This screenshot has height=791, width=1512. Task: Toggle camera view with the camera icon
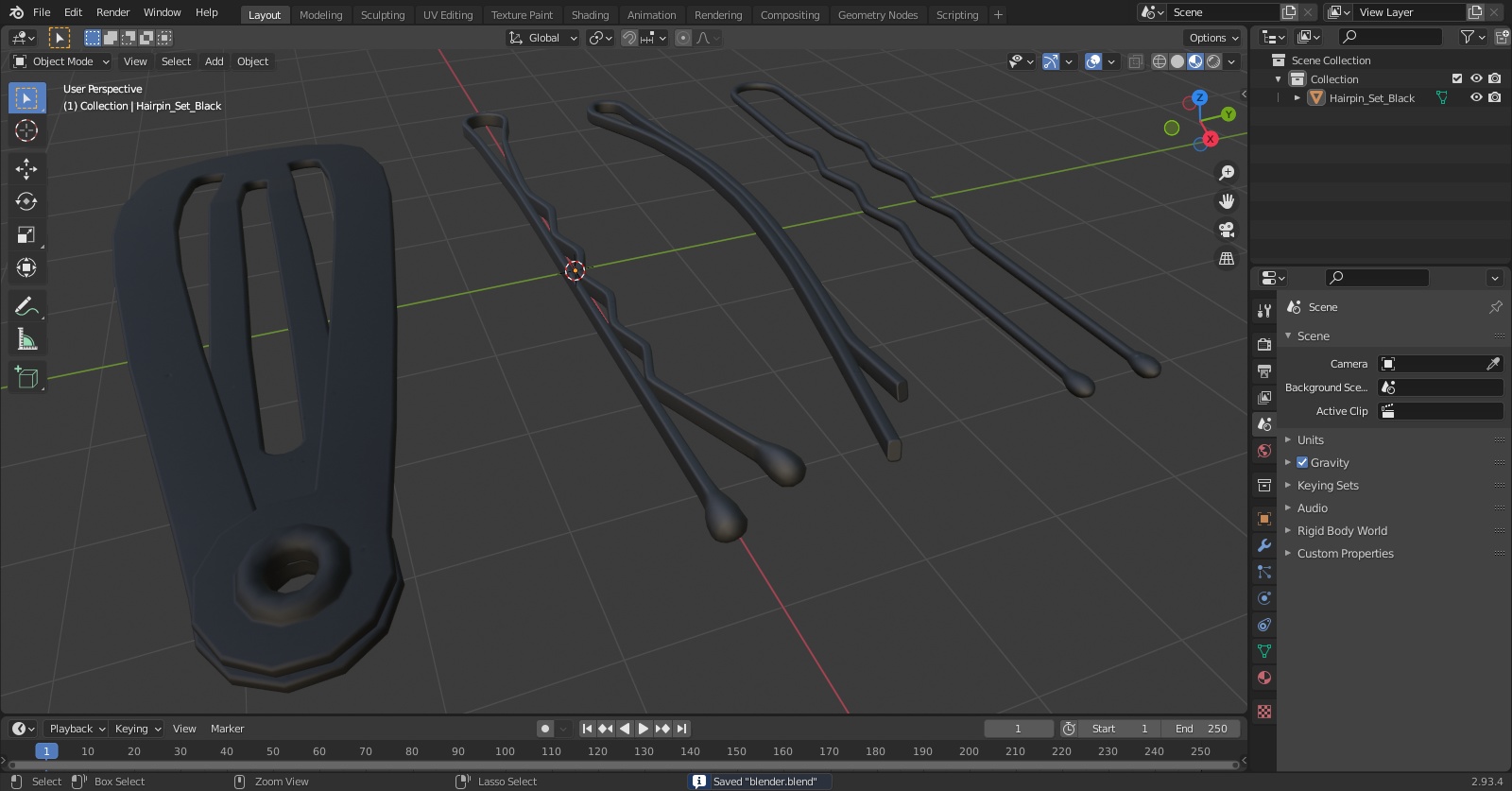(1227, 230)
